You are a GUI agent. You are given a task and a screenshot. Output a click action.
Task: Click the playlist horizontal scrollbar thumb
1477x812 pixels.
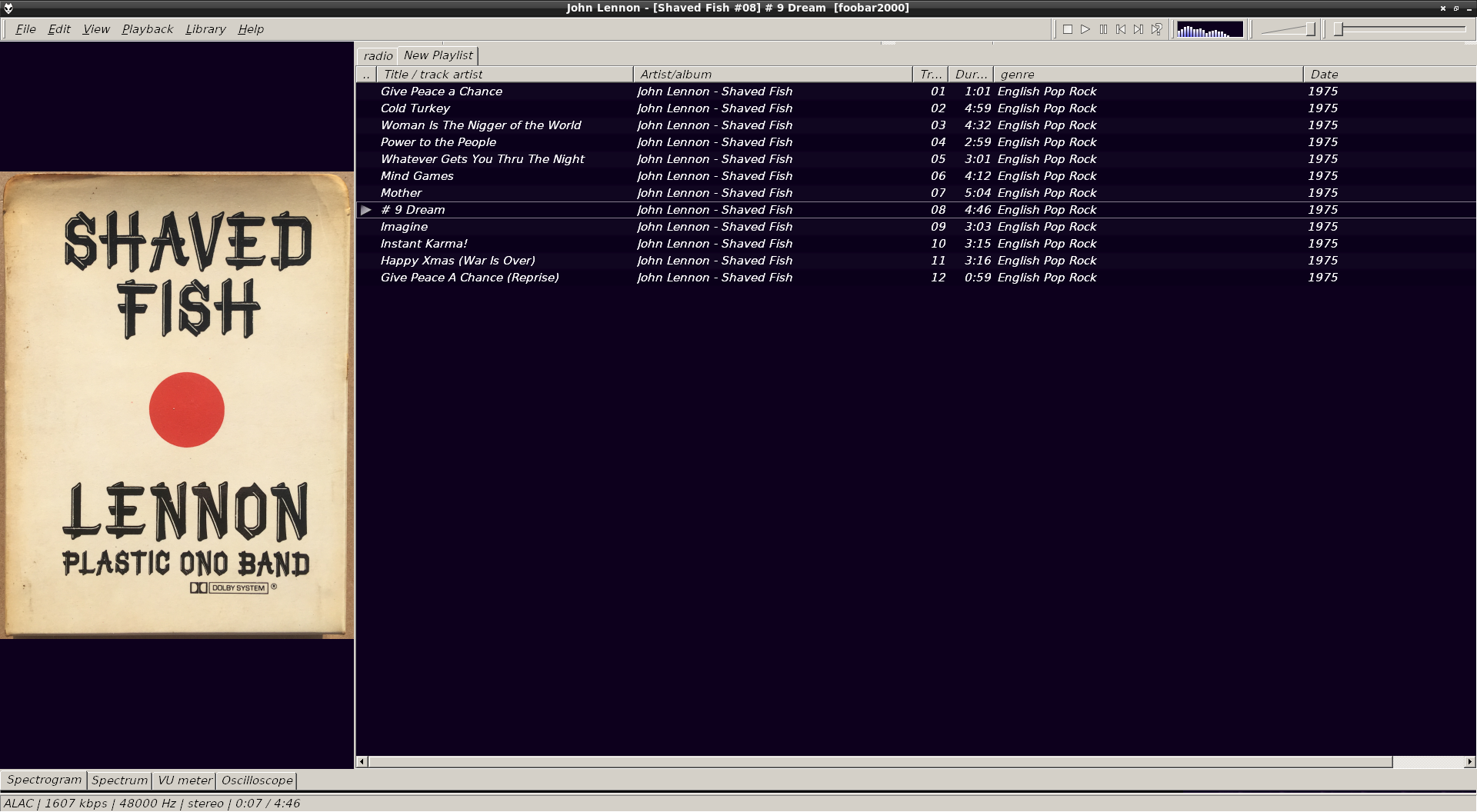point(880,762)
